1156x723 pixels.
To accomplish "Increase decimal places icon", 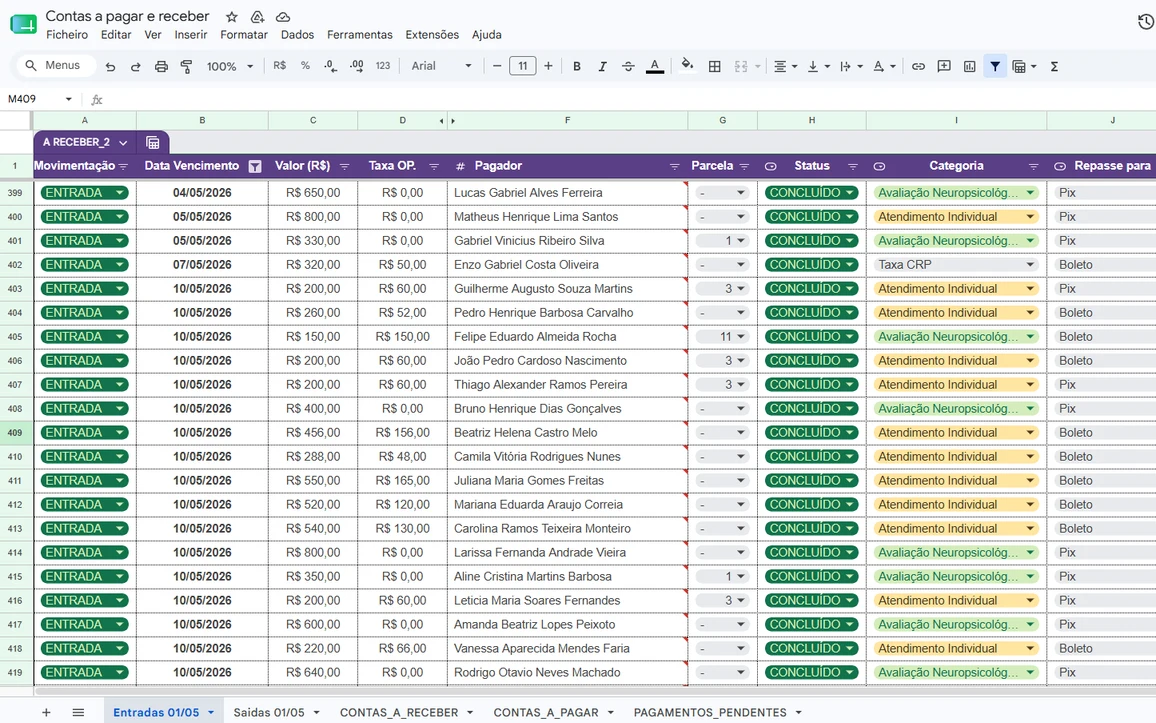I will pos(356,66).
